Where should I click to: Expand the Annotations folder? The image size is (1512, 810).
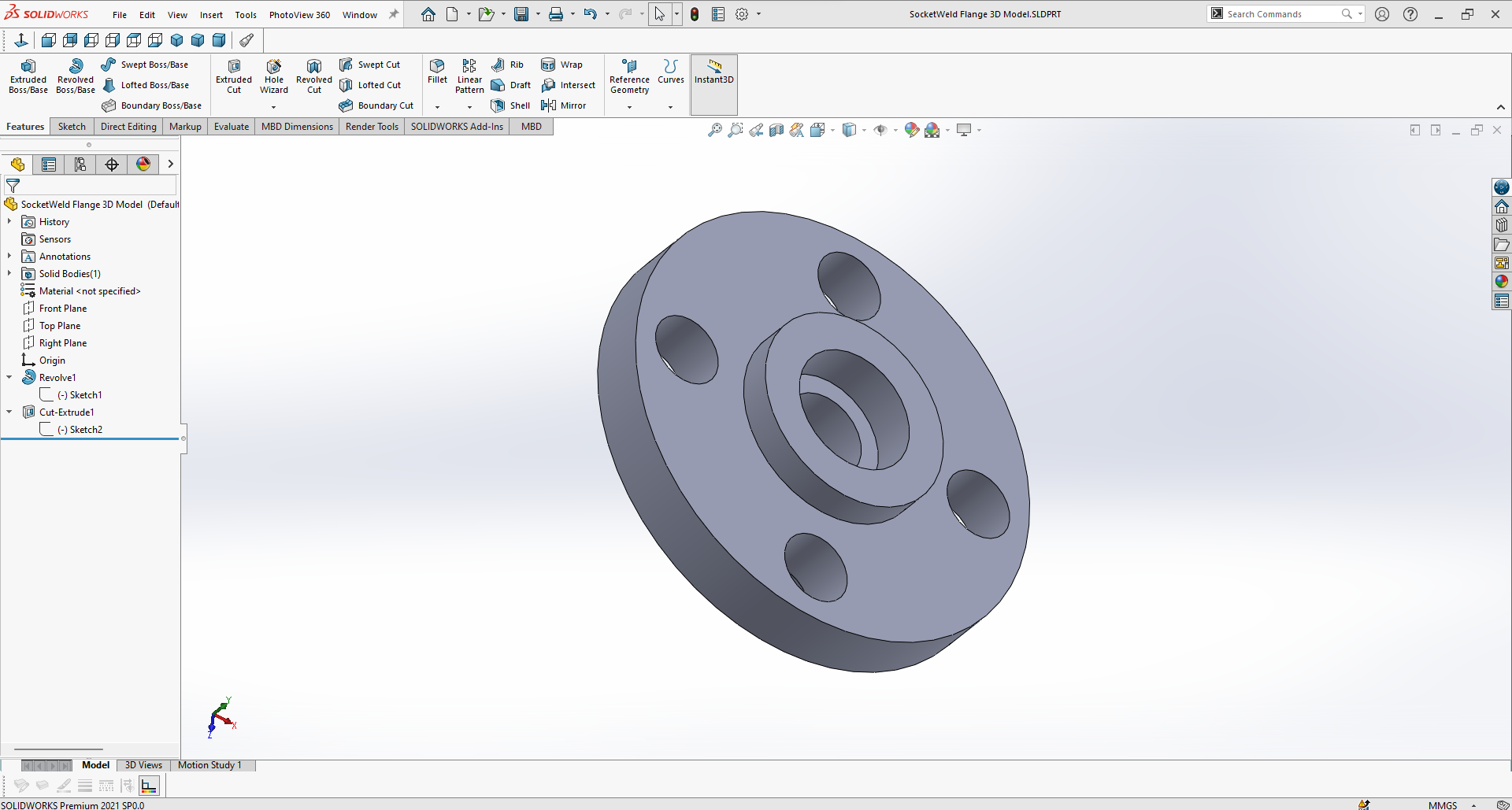pos(9,257)
